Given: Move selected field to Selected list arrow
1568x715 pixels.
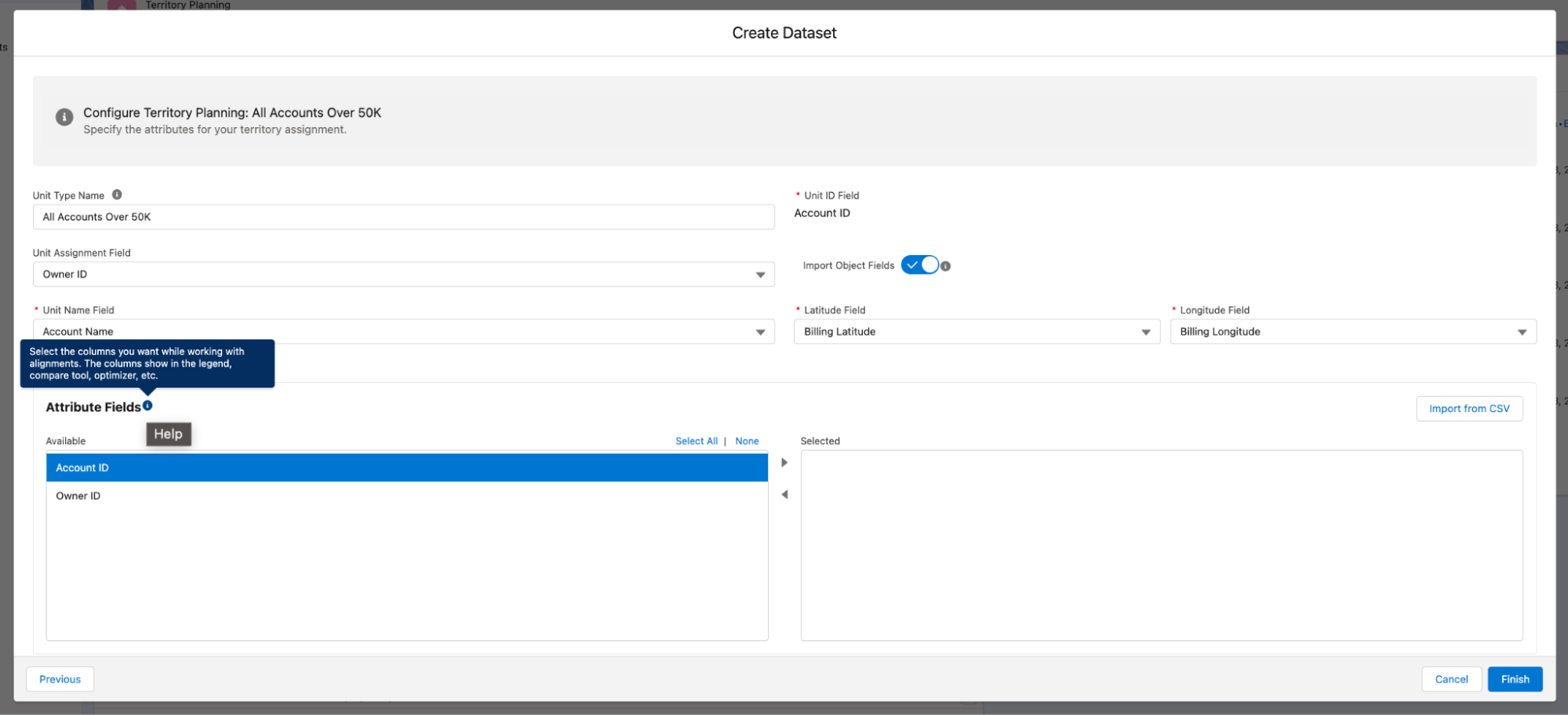Looking at the screenshot, I should [x=784, y=463].
